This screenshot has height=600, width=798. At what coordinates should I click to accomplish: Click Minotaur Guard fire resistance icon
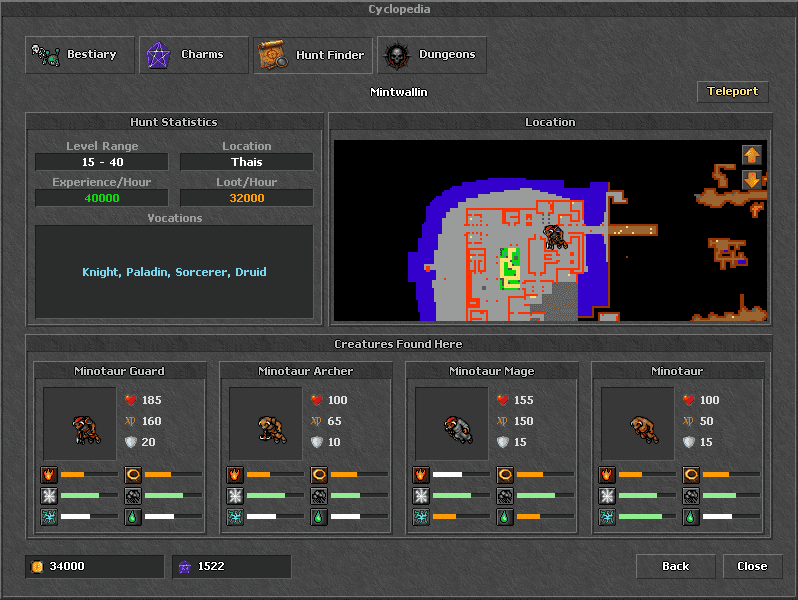coord(49,475)
